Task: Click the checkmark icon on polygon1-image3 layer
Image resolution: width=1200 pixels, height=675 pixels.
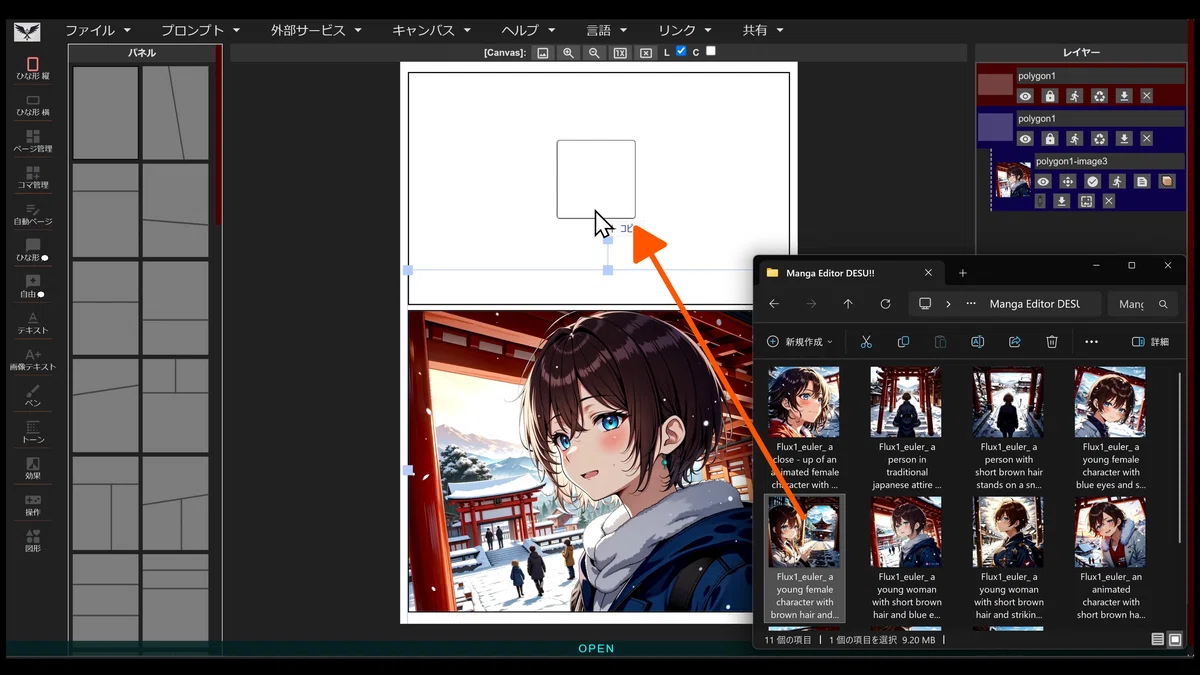Action: [x=1092, y=182]
